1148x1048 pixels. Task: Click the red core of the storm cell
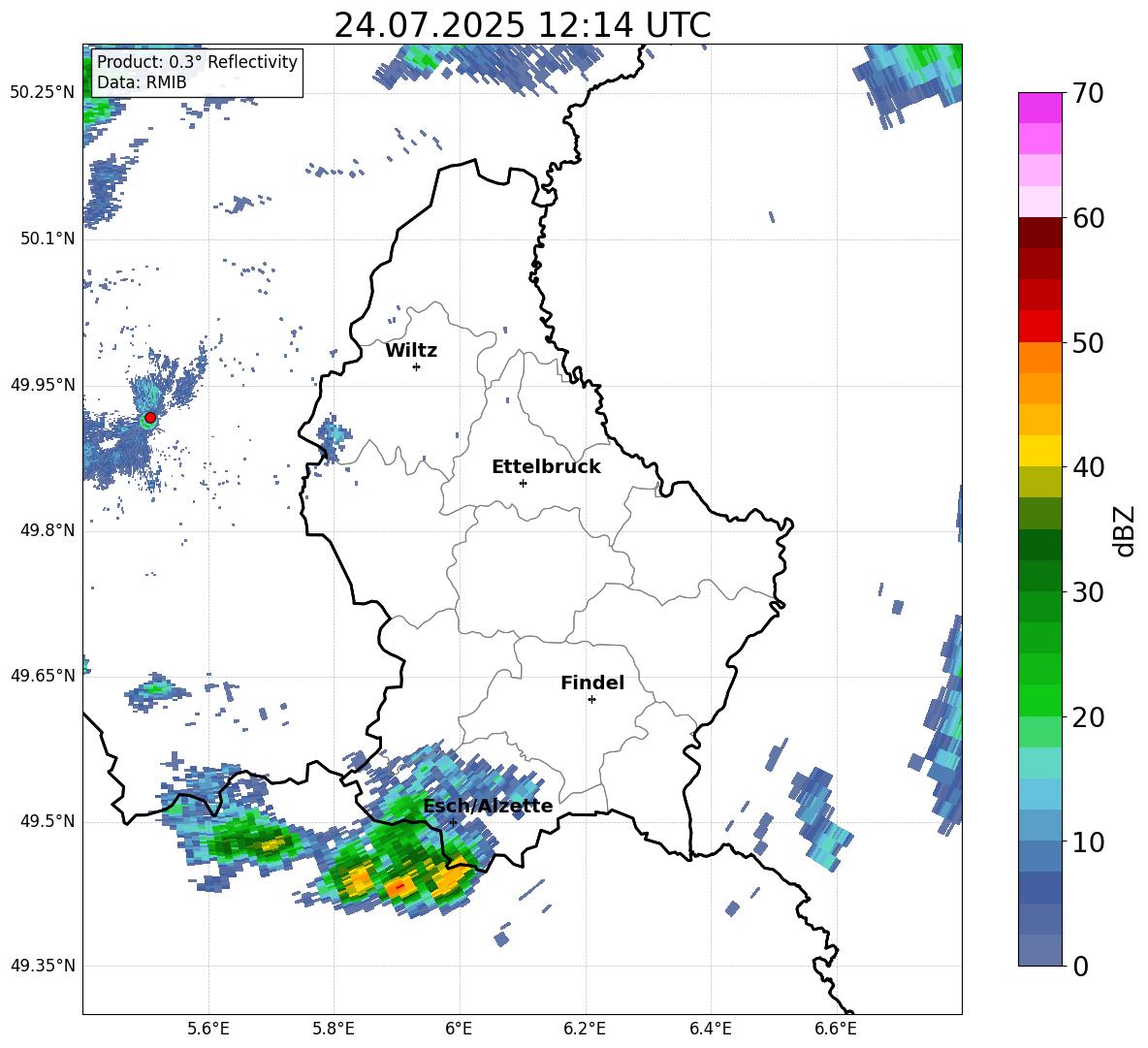coord(399,886)
